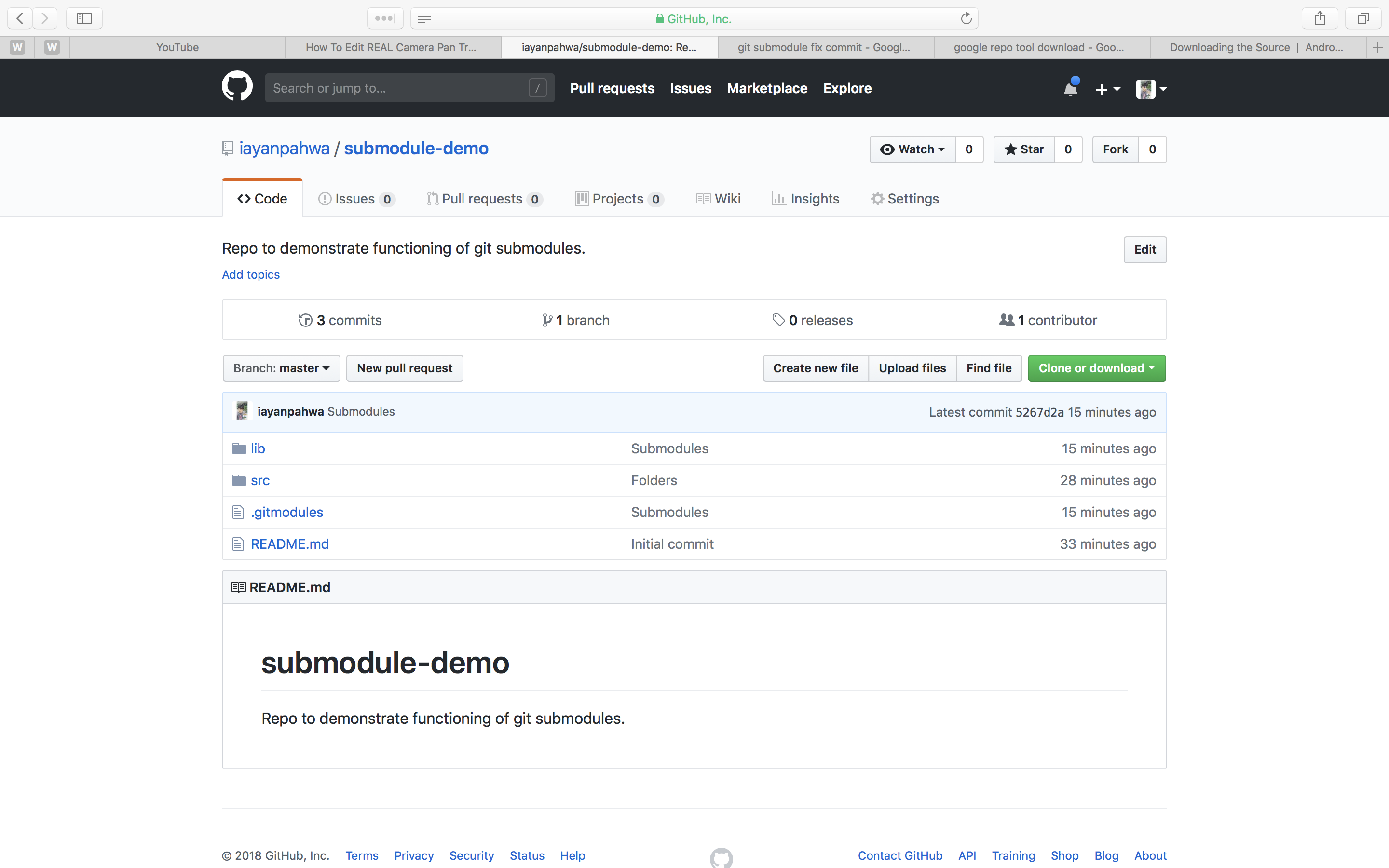1389x868 pixels.
Task: Expand the Branch master dropdown
Action: [x=280, y=368]
